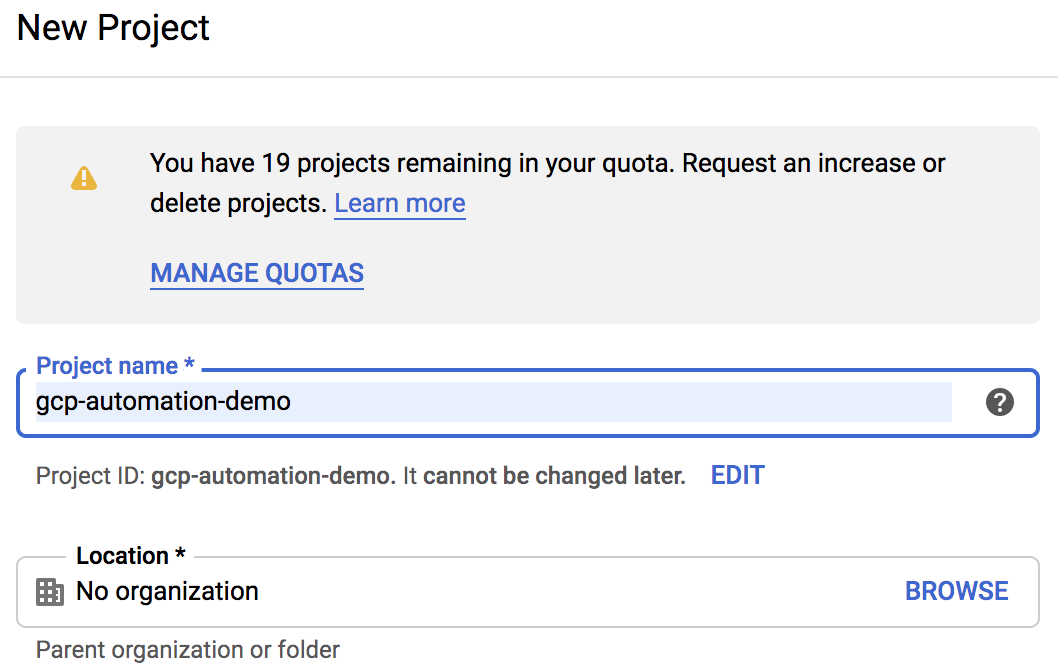Image resolution: width=1058 pixels, height=670 pixels.
Task: Click the 'Project ID:' label text
Action: [x=90, y=476]
